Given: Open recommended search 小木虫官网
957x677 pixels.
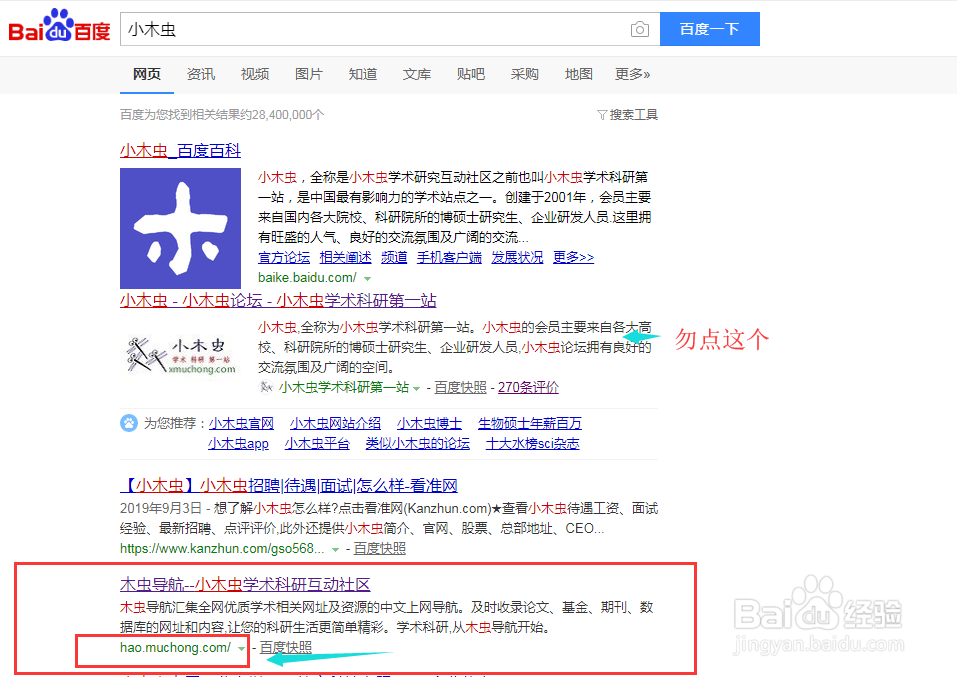Looking at the screenshot, I should [241, 423].
